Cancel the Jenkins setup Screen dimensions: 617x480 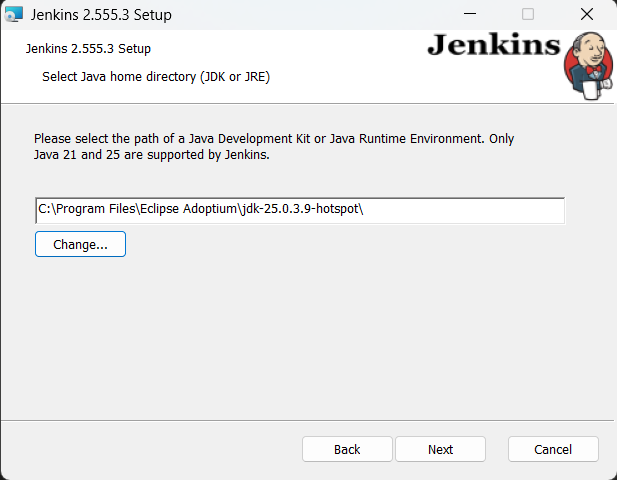tap(553, 449)
